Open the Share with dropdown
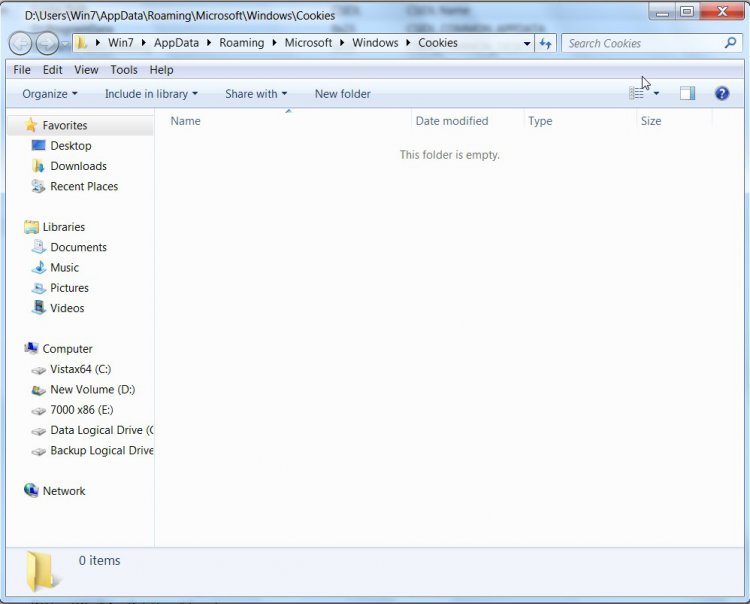 point(256,94)
